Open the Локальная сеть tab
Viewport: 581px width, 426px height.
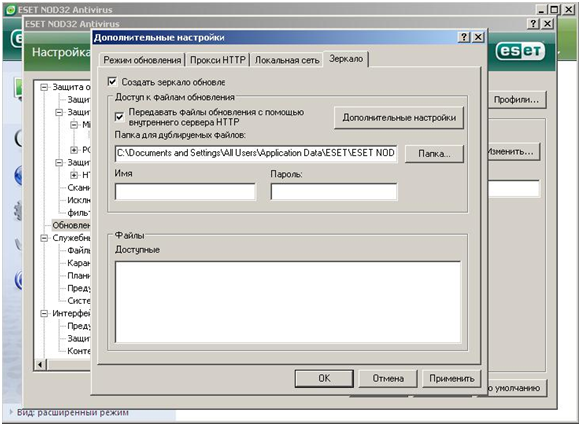pyautogui.click(x=287, y=60)
